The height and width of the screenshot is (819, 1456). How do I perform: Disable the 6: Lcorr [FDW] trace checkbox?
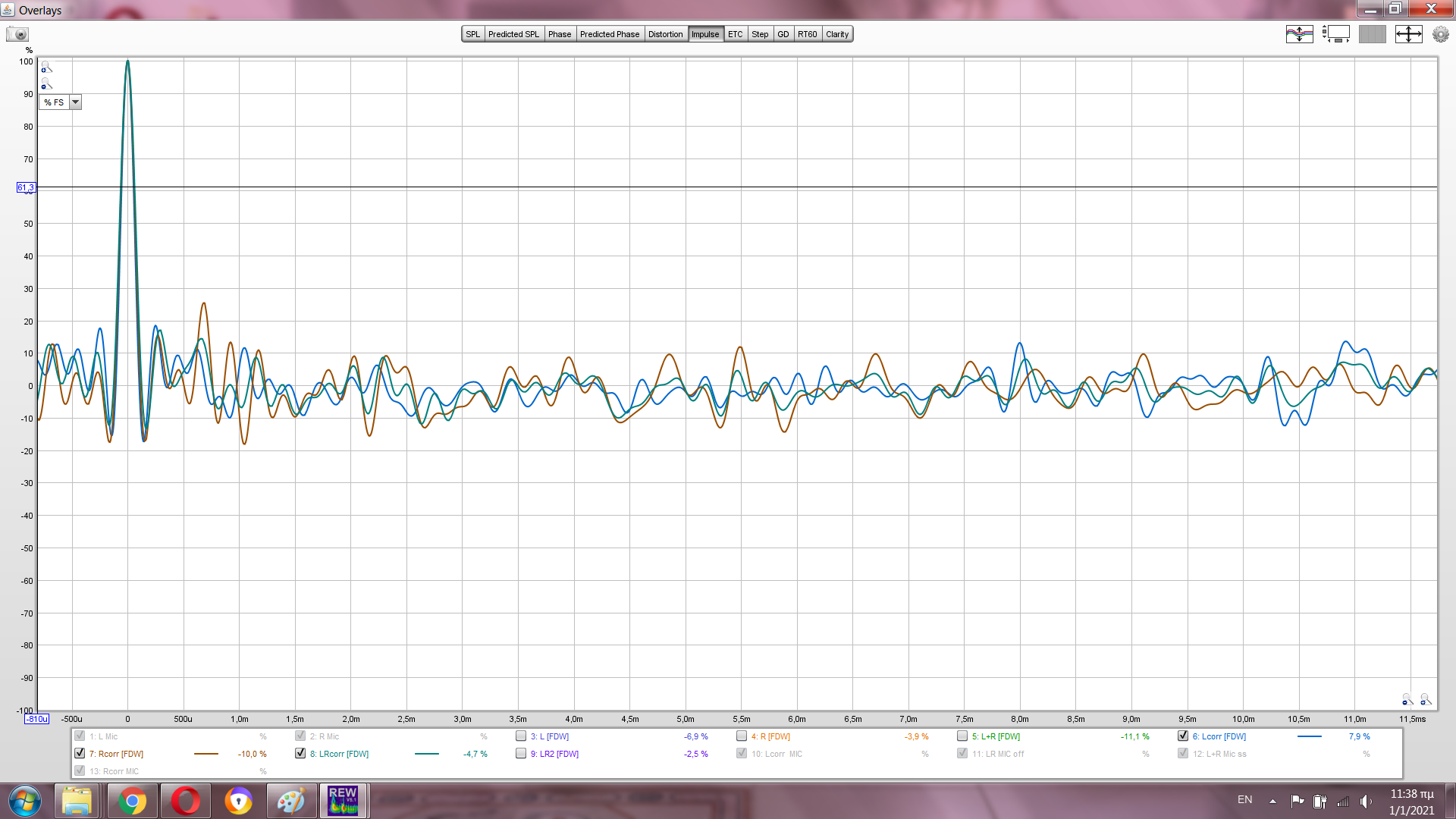tap(1183, 736)
